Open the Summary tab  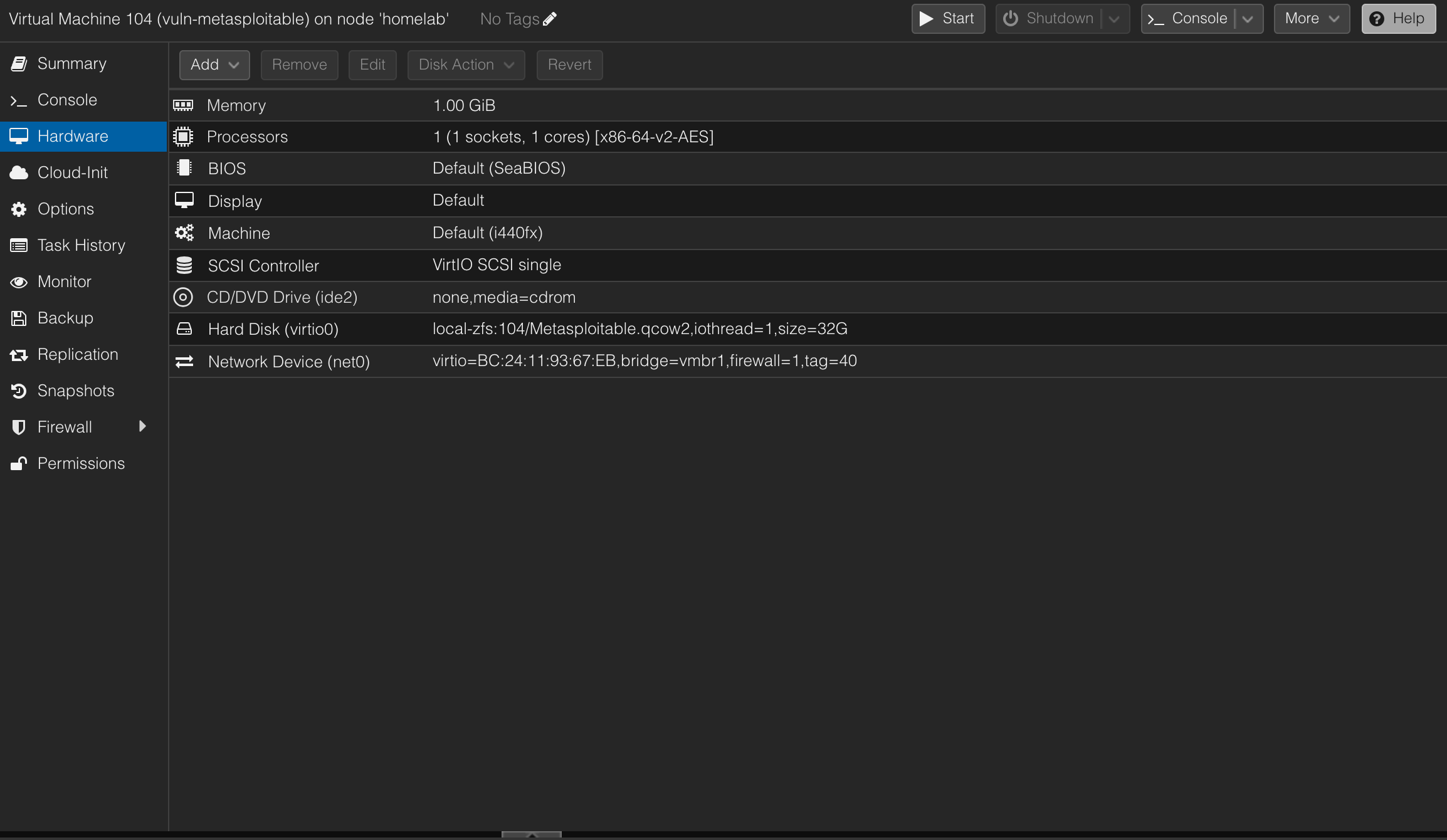83,64
